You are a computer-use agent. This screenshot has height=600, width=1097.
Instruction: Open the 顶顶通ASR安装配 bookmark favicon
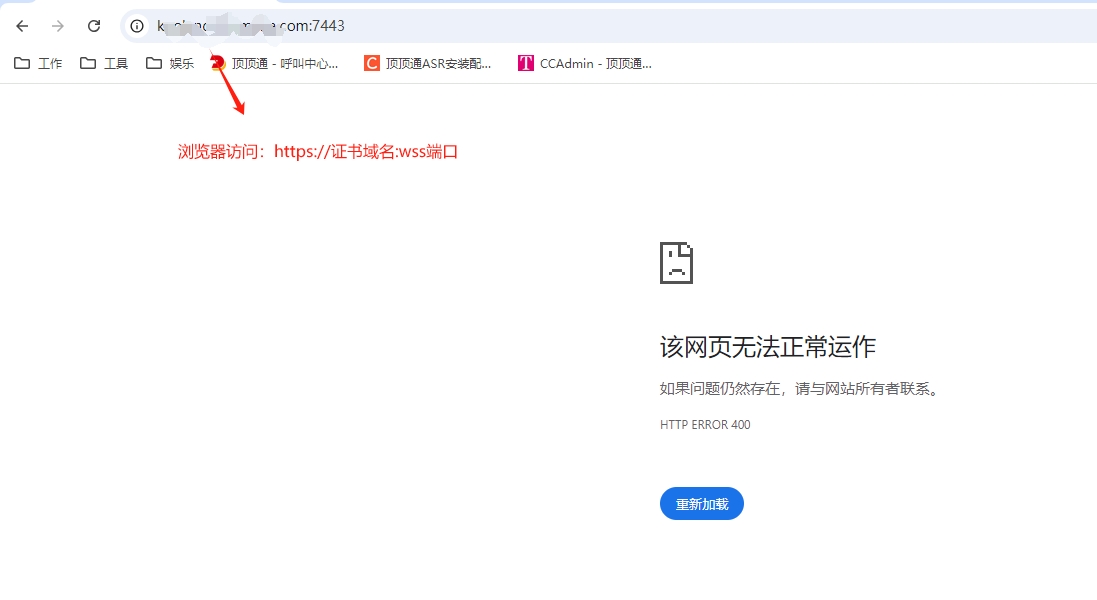coord(371,62)
